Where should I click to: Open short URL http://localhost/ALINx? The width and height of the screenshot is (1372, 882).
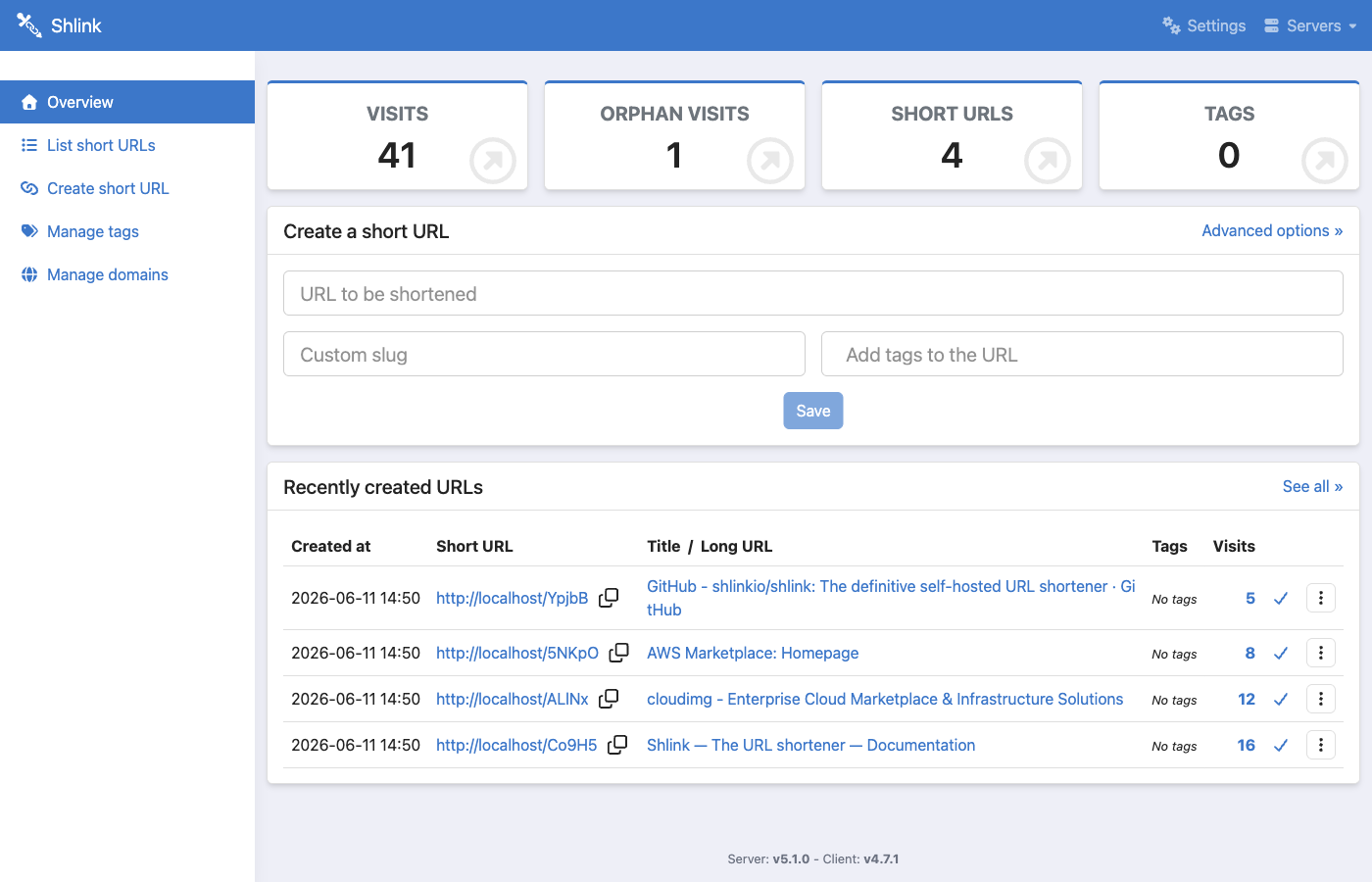512,699
